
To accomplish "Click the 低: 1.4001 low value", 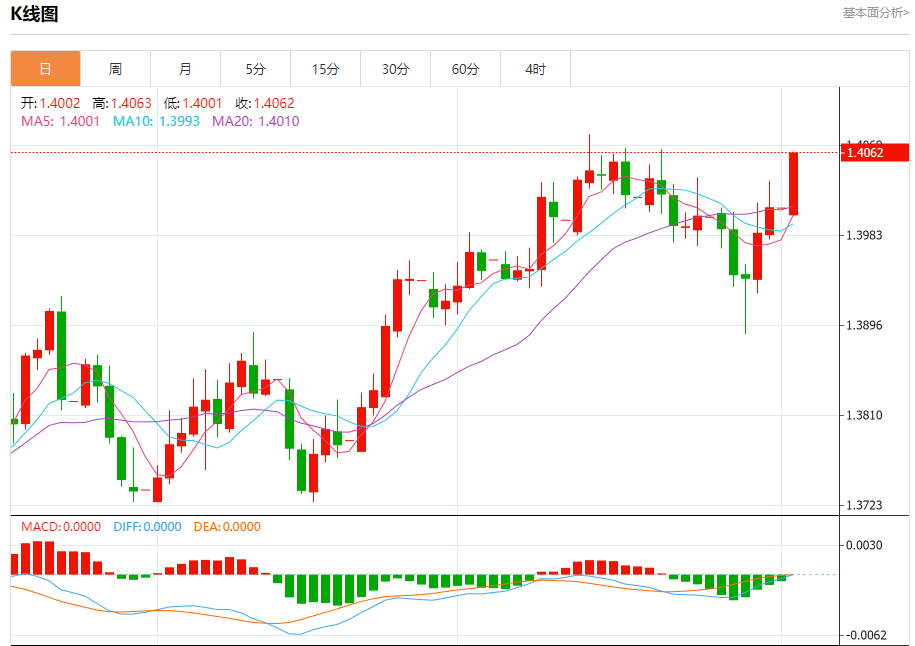I will click(x=193, y=103).
